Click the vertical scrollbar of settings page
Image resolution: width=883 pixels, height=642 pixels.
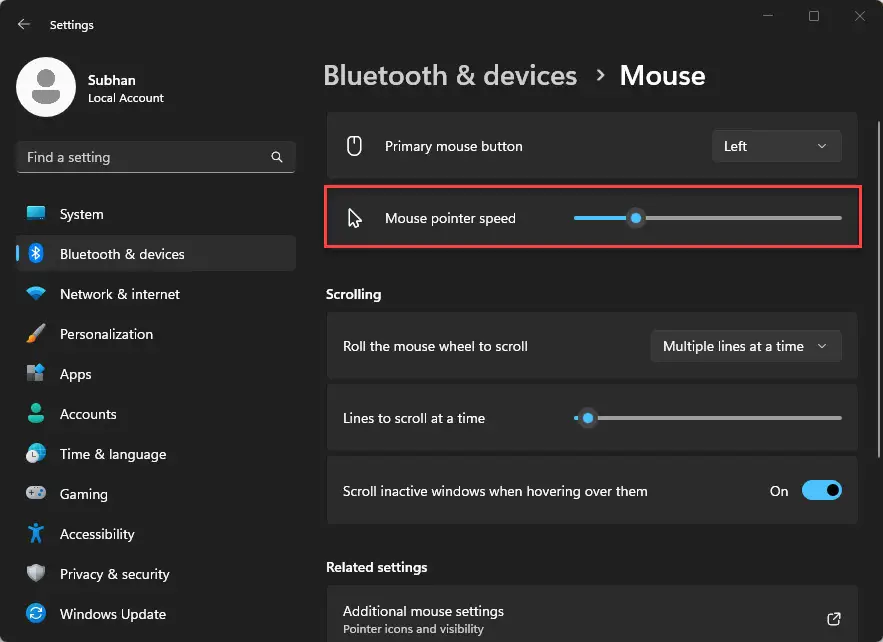pyautogui.click(x=878, y=288)
